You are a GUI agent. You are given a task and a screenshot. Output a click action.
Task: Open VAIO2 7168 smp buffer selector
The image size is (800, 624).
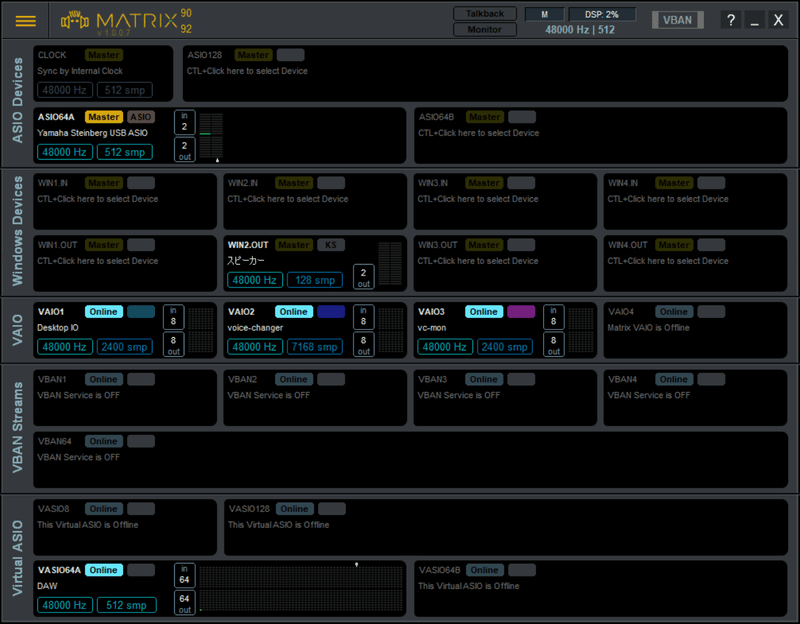click(315, 347)
